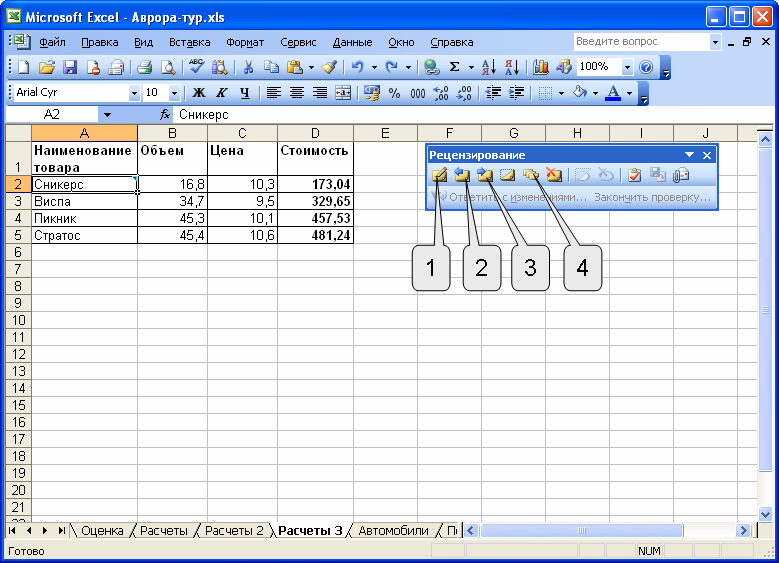The height and width of the screenshot is (563, 779).
Task: Open the Arial Cyr font name dropdown
Action: [134, 93]
